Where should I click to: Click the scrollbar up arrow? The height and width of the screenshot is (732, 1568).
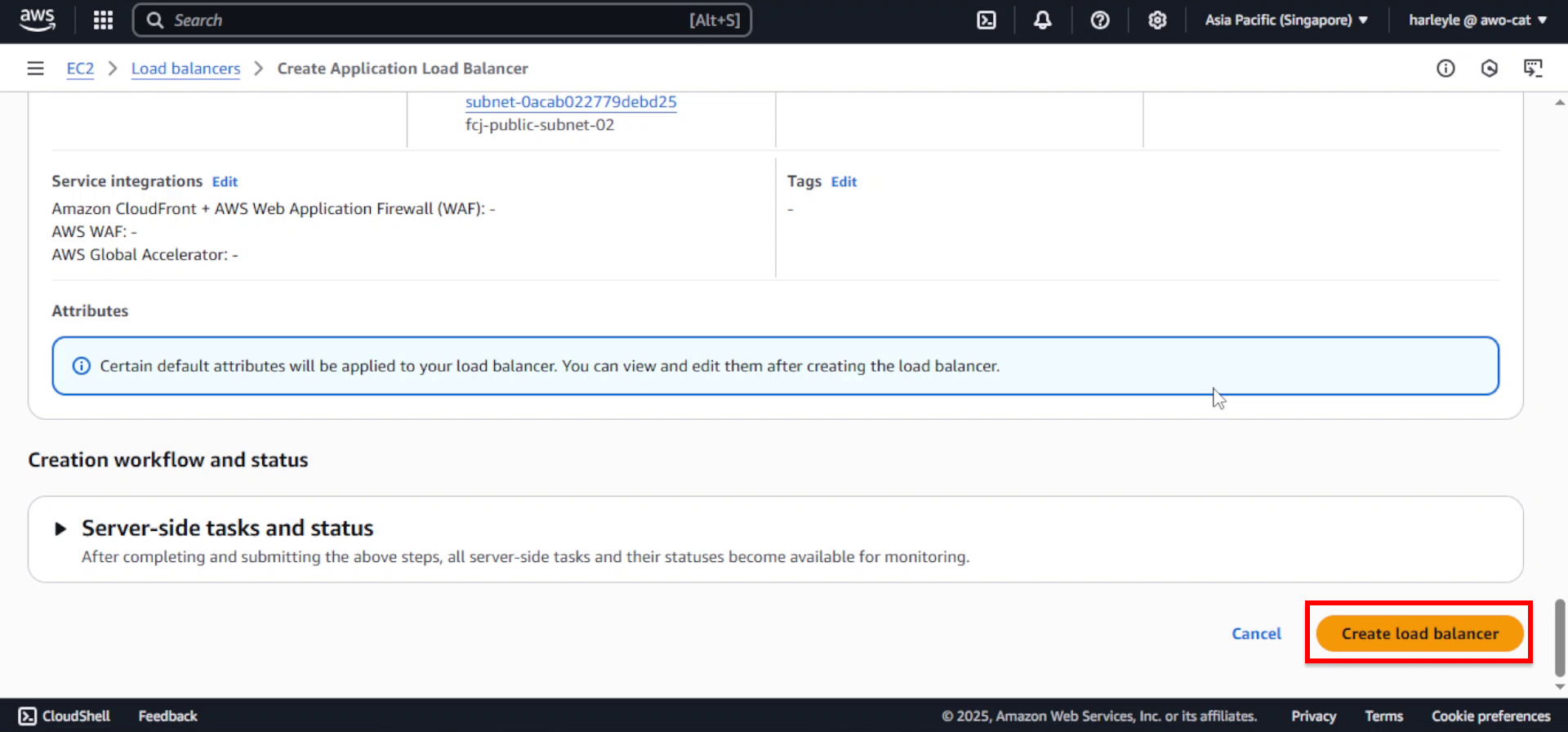(x=1560, y=103)
